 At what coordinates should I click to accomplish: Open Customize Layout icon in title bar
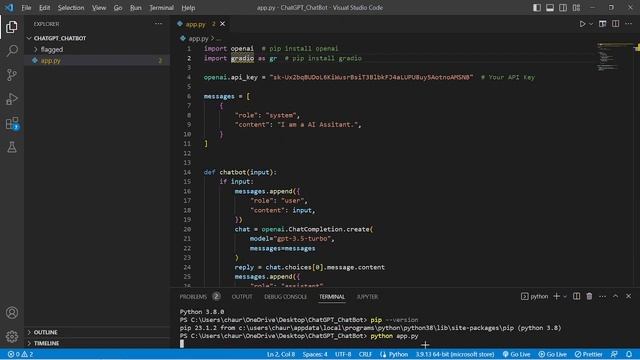click(576, 8)
